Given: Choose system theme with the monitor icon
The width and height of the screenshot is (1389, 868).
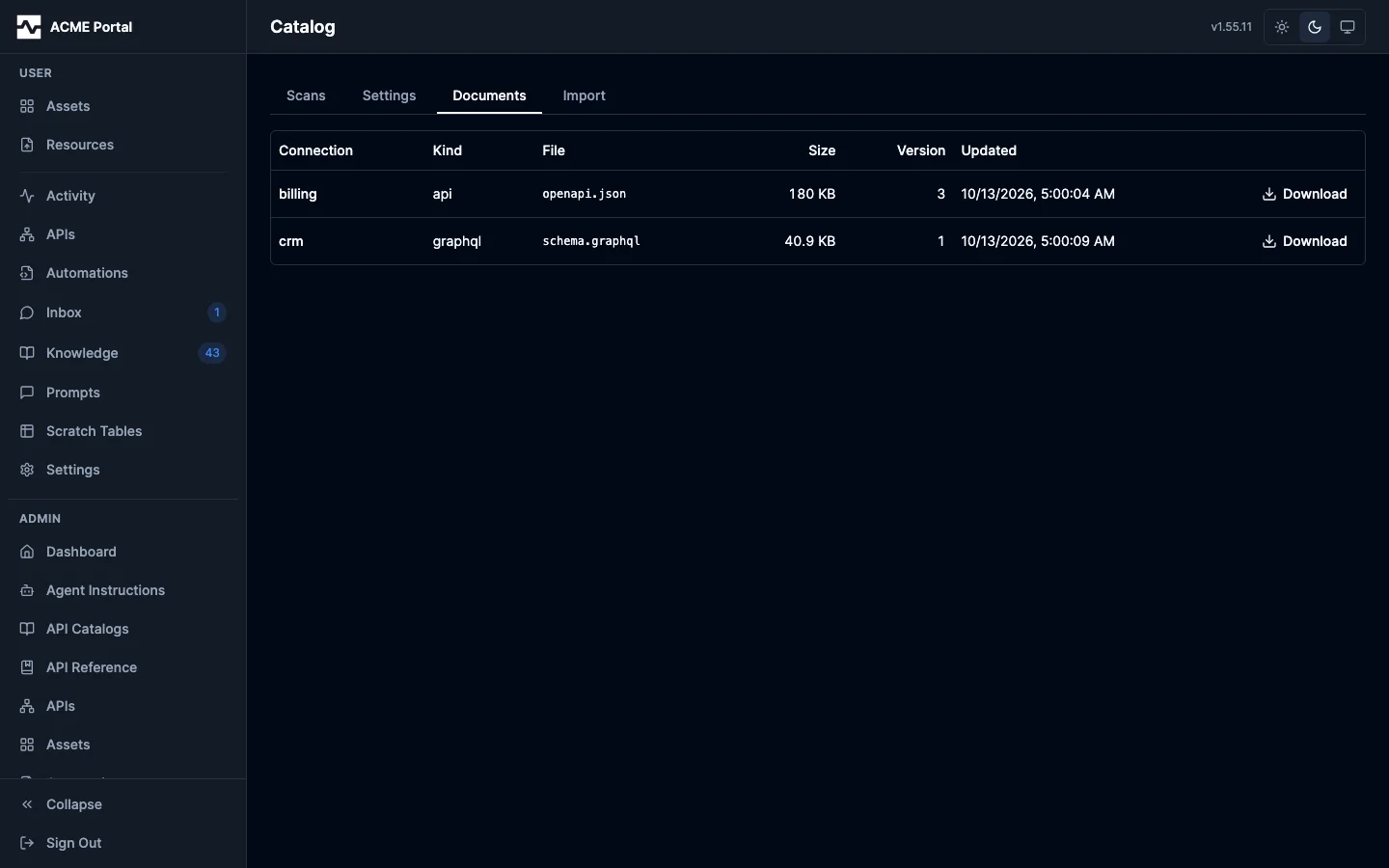Looking at the screenshot, I should pyautogui.click(x=1348, y=27).
